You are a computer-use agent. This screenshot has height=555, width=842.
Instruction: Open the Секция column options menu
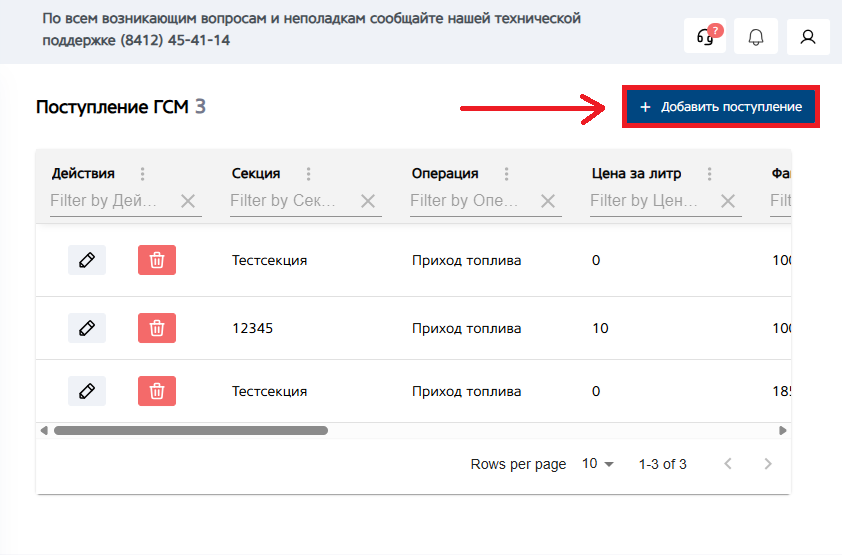tap(308, 174)
